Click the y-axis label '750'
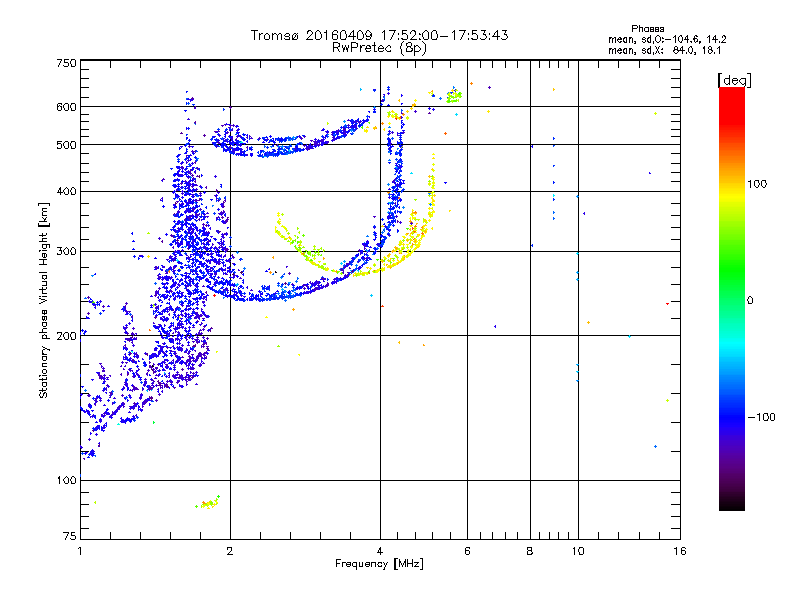 66,63
